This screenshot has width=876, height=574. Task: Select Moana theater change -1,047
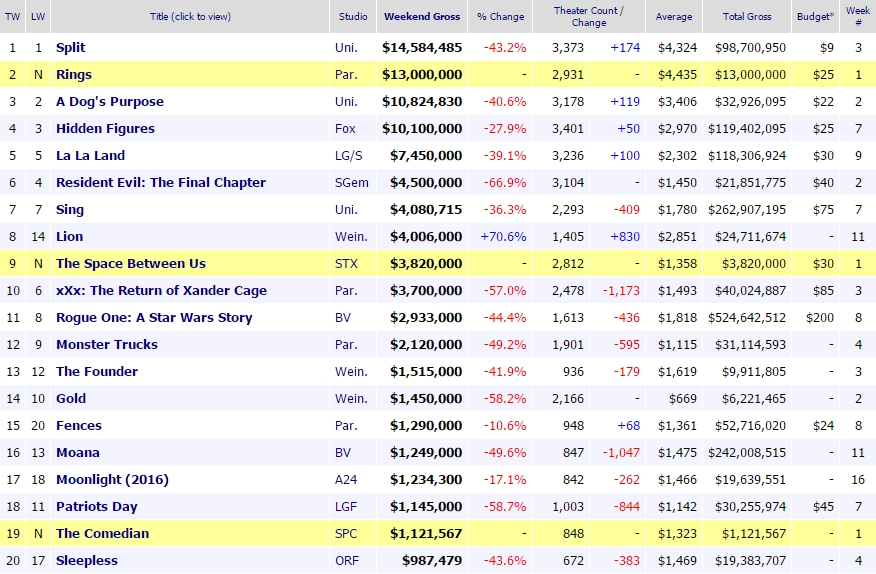pos(621,453)
